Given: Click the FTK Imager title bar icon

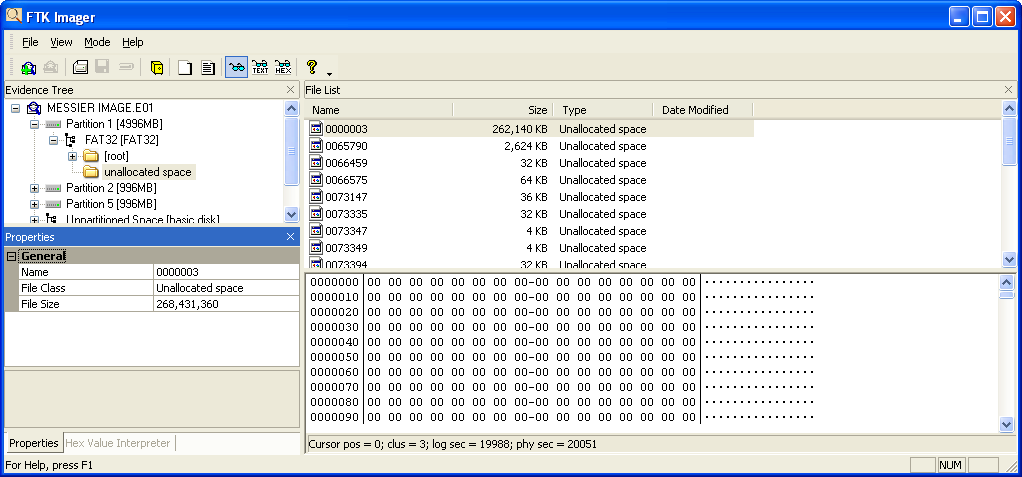Looking at the screenshot, I should pyautogui.click(x=14, y=16).
